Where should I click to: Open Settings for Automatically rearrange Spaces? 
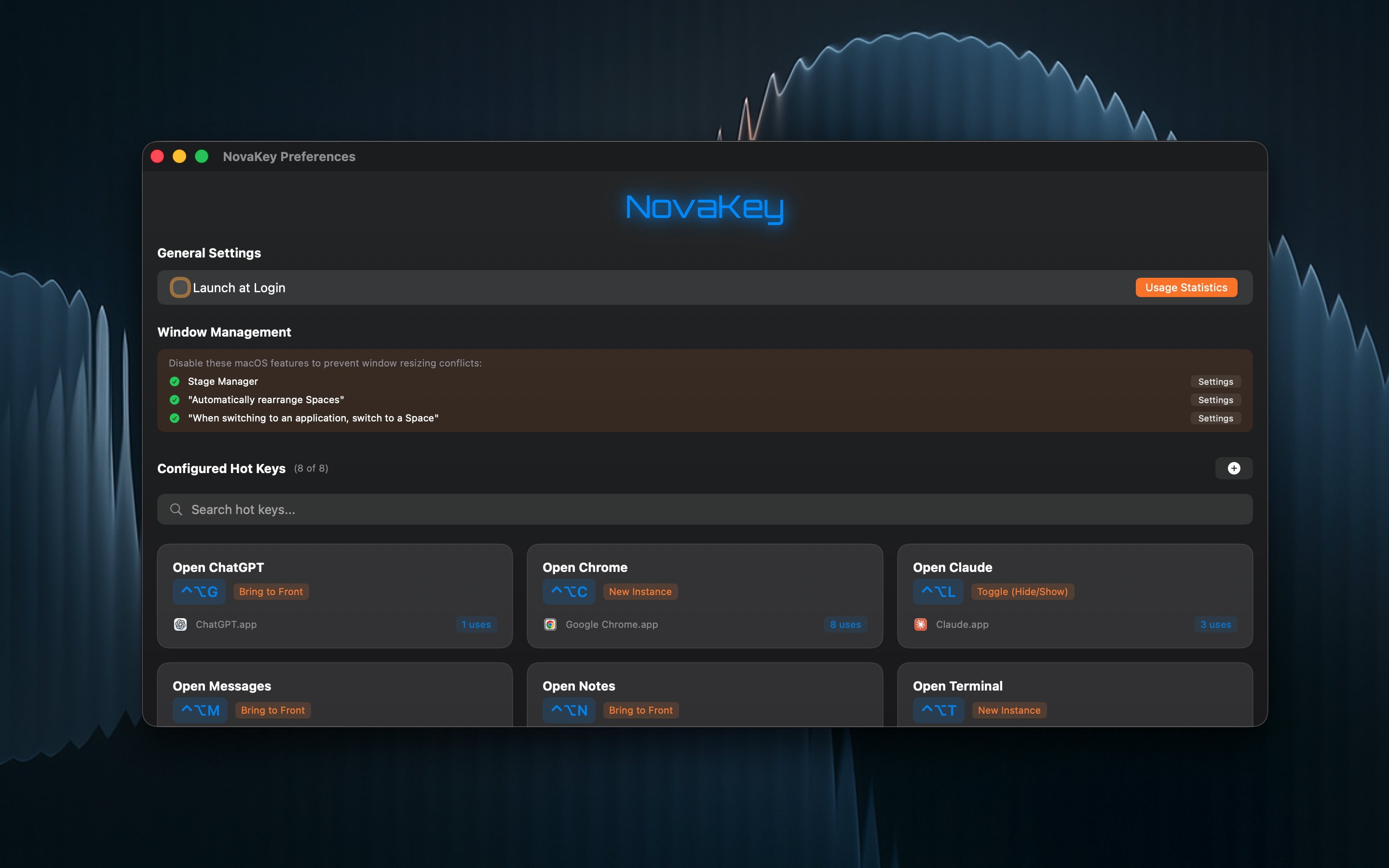coord(1215,400)
